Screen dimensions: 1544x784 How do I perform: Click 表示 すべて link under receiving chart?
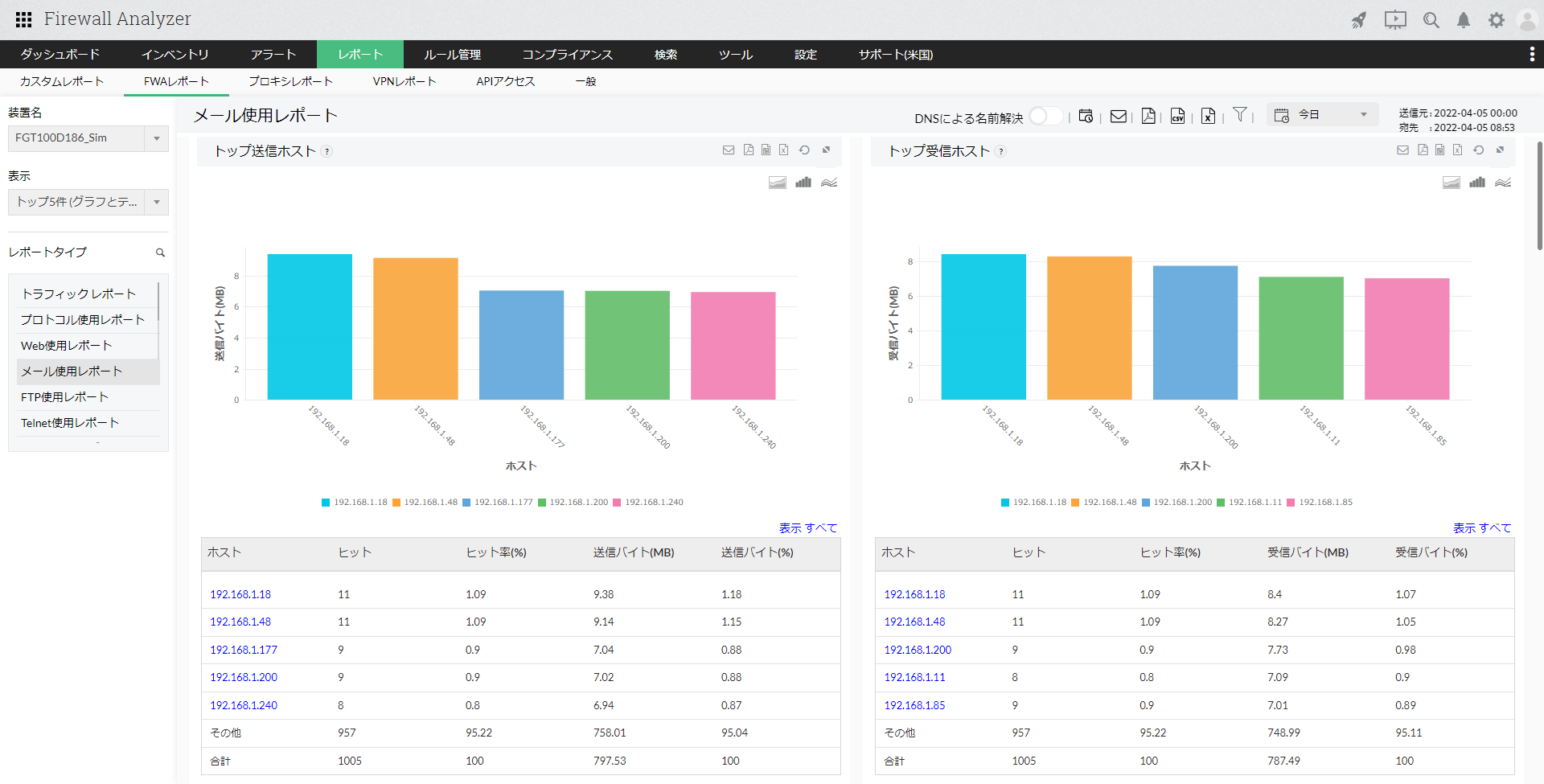(1481, 528)
